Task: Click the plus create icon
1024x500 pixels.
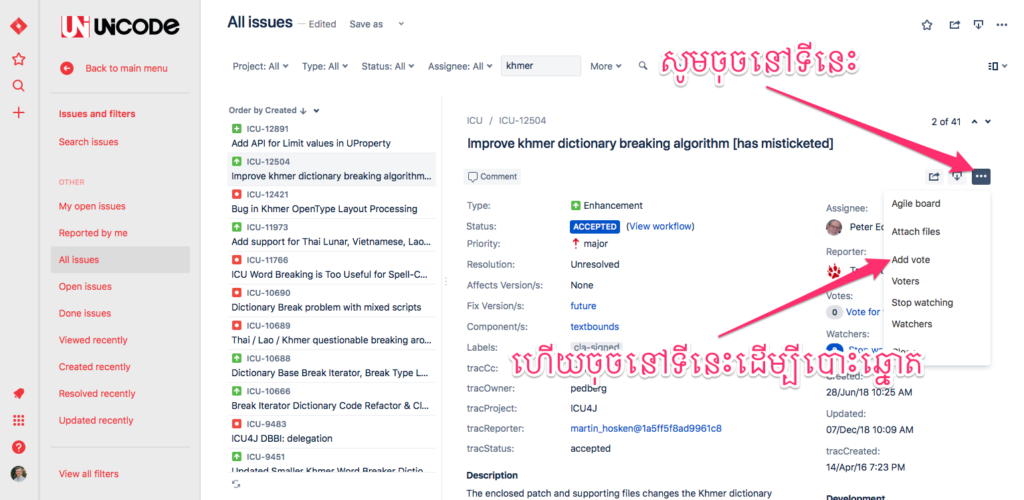Action: tap(19, 112)
